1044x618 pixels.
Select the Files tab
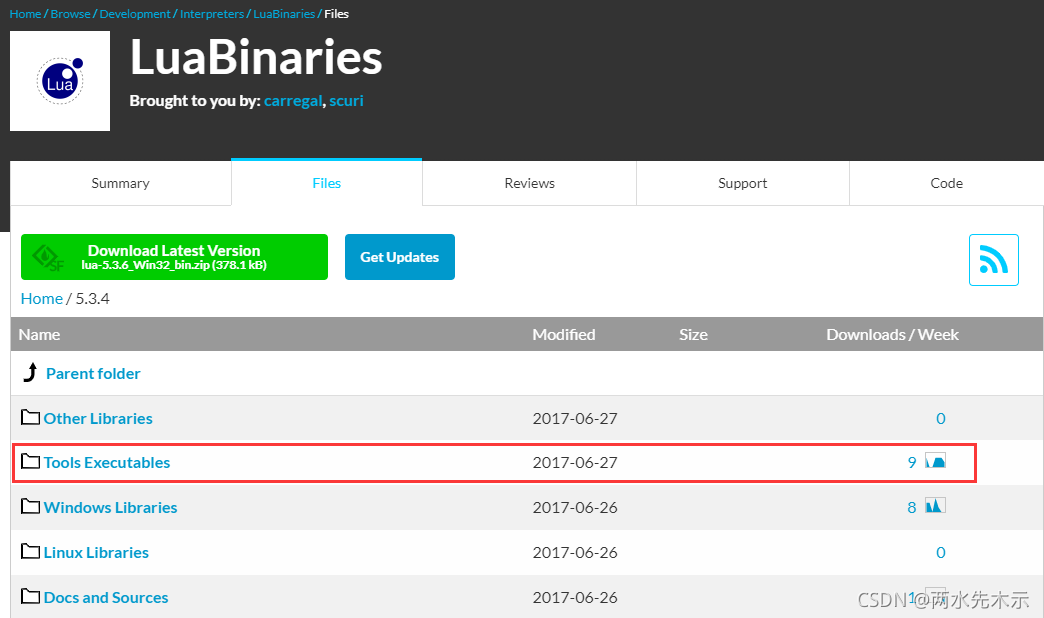click(x=326, y=183)
